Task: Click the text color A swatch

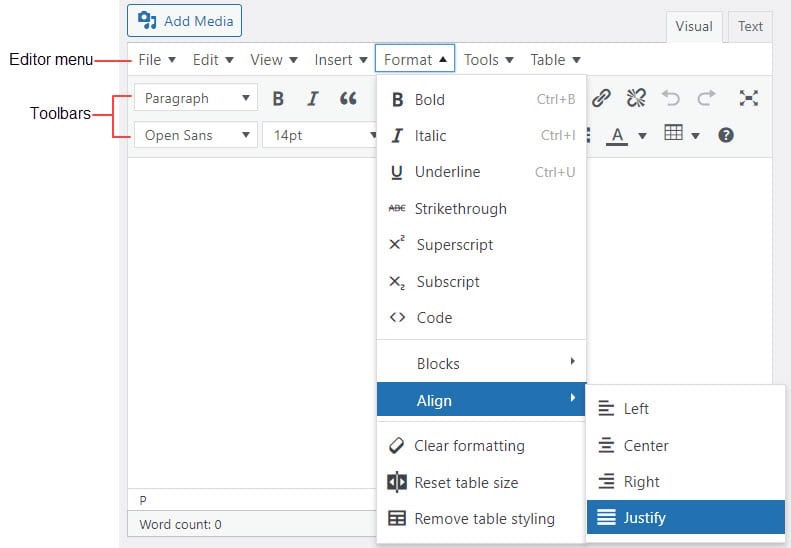Action: pyautogui.click(x=617, y=135)
